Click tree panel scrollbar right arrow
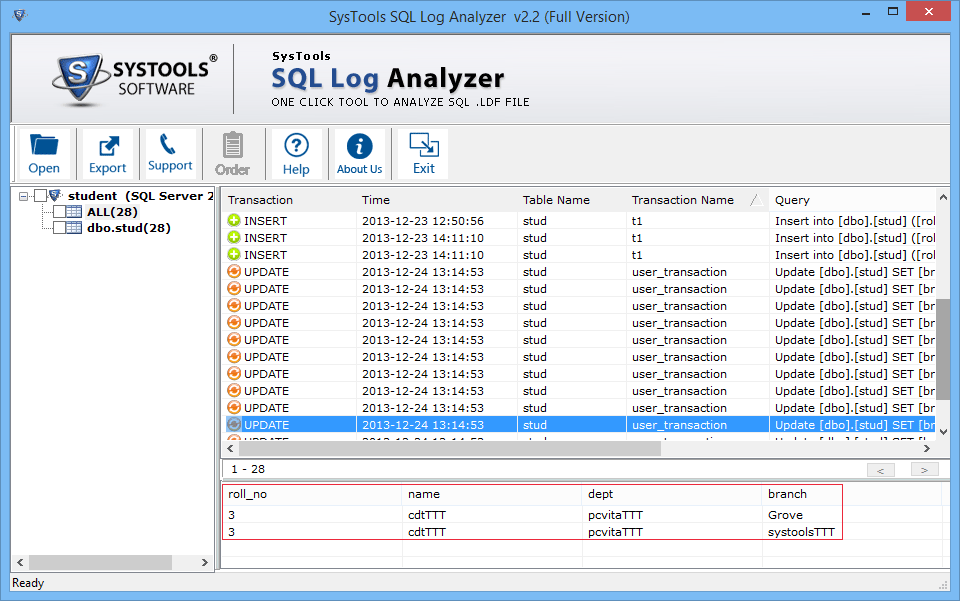The width and height of the screenshot is (960, 601). (x=204, y=562)
